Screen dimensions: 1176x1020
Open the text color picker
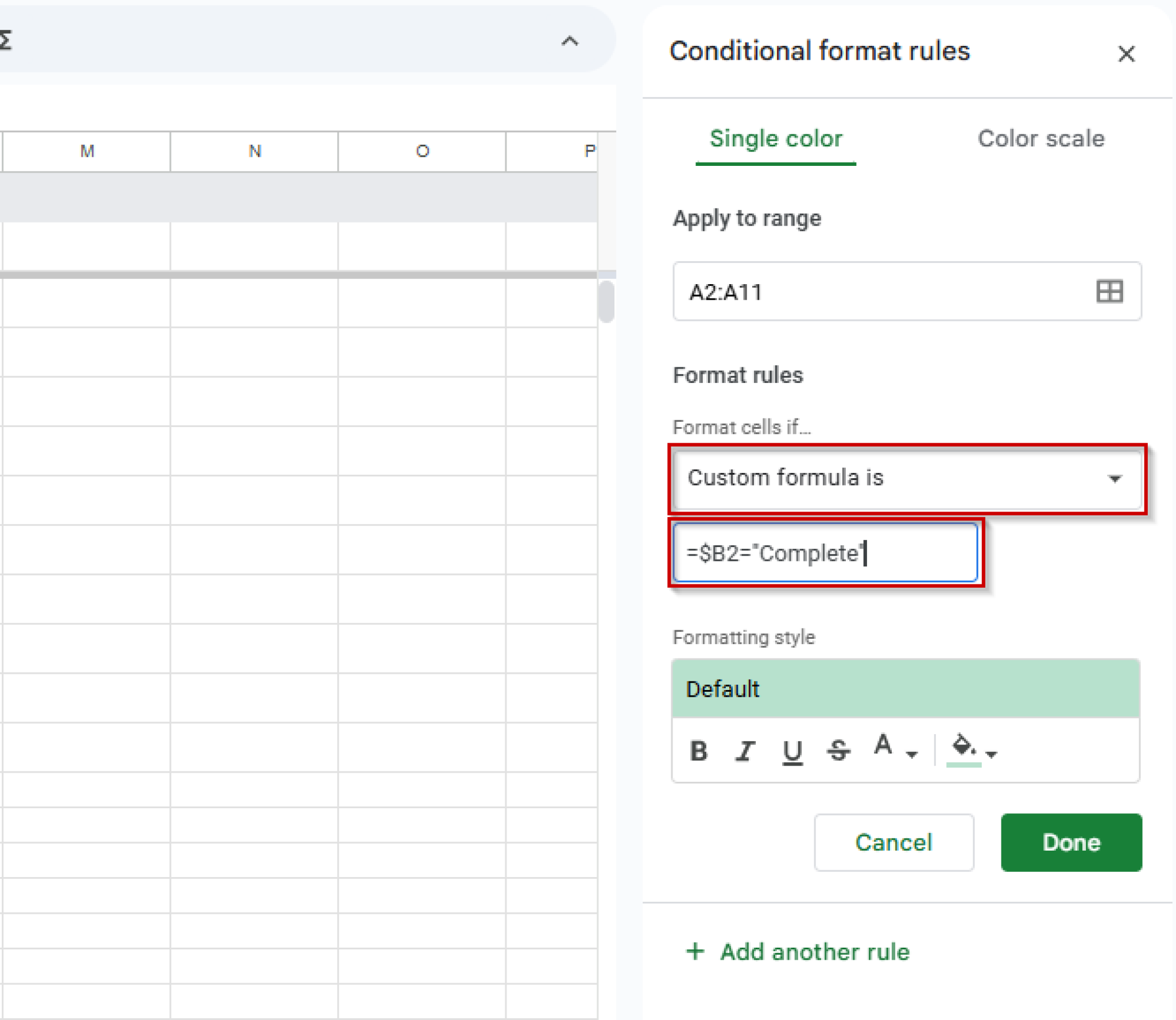coord(883,746)
